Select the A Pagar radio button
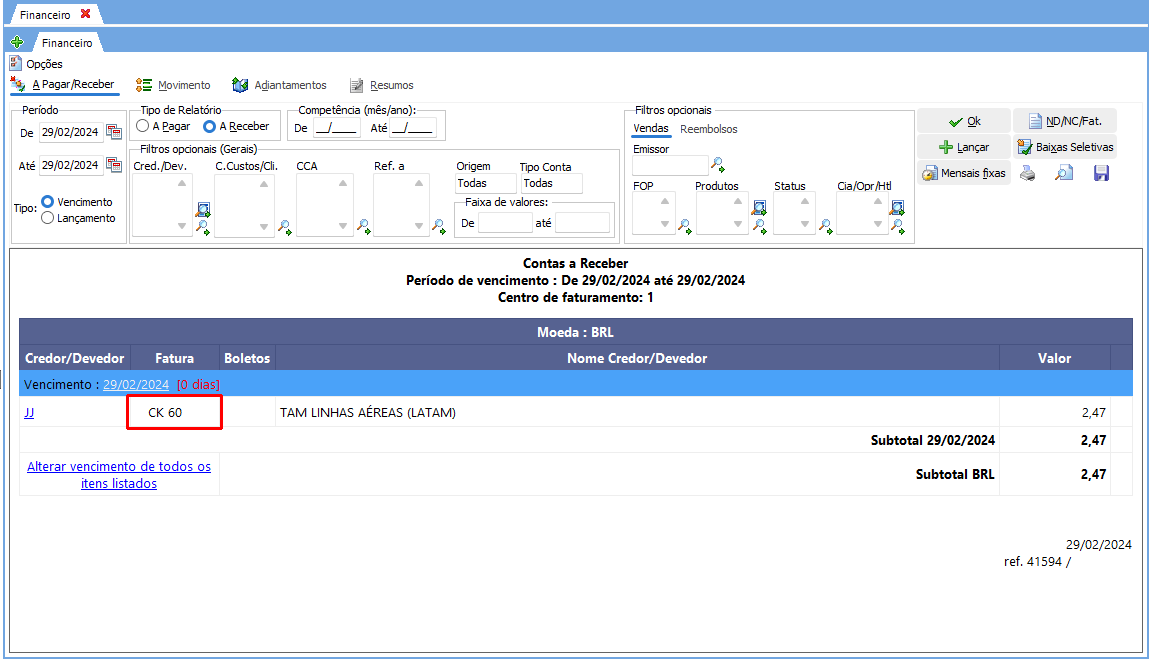This screenshot has height=664, width=1151. tap(142, 126)
